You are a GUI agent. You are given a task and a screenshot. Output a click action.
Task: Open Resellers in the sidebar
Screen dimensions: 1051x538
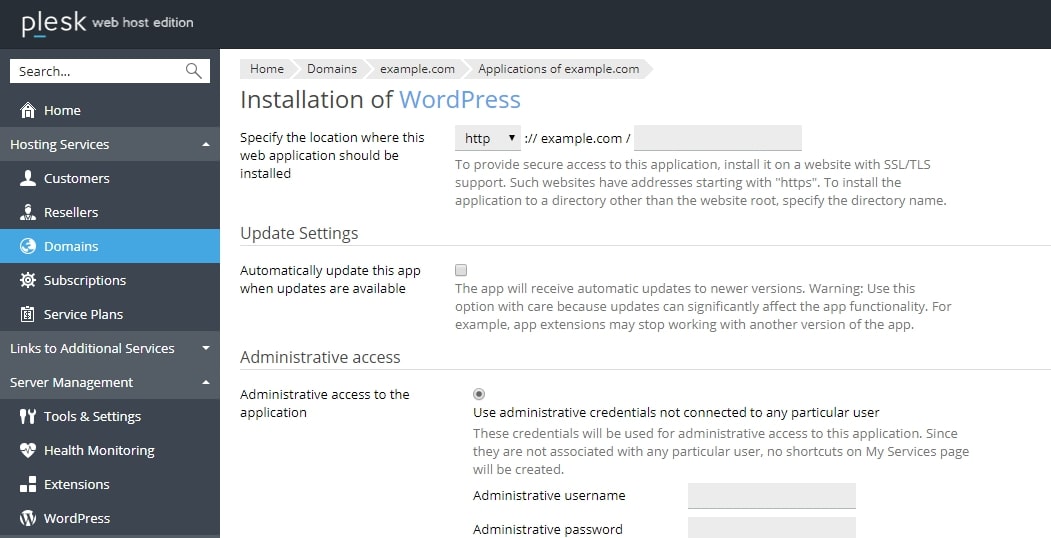click(x=110, y=212)
